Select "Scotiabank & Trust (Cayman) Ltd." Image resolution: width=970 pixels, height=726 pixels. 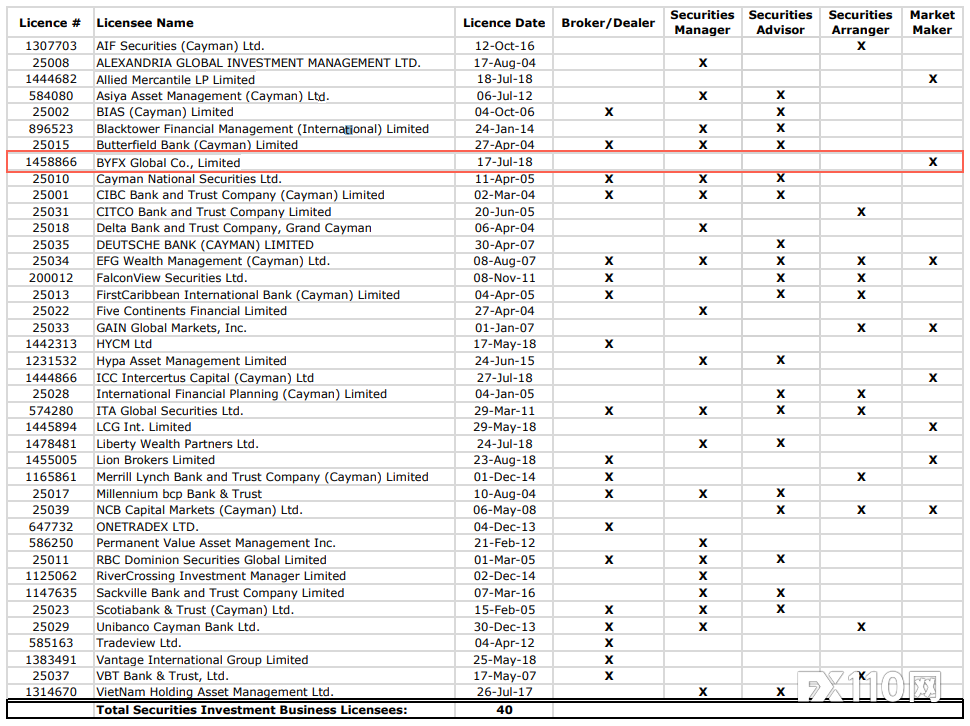pyautogui.click(x=195, y=610)
